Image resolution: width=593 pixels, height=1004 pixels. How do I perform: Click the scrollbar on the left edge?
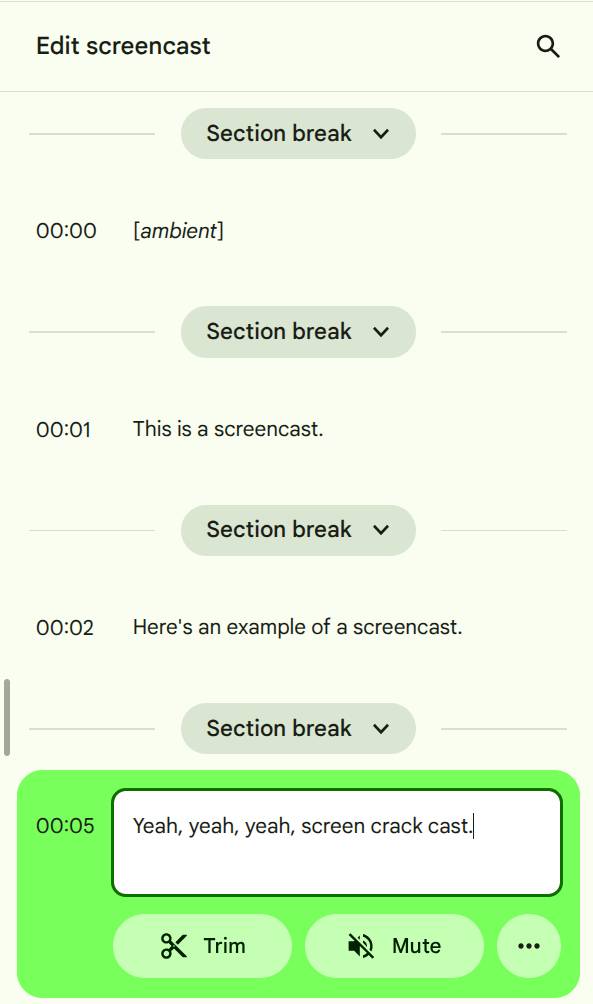tap(6, 717)
